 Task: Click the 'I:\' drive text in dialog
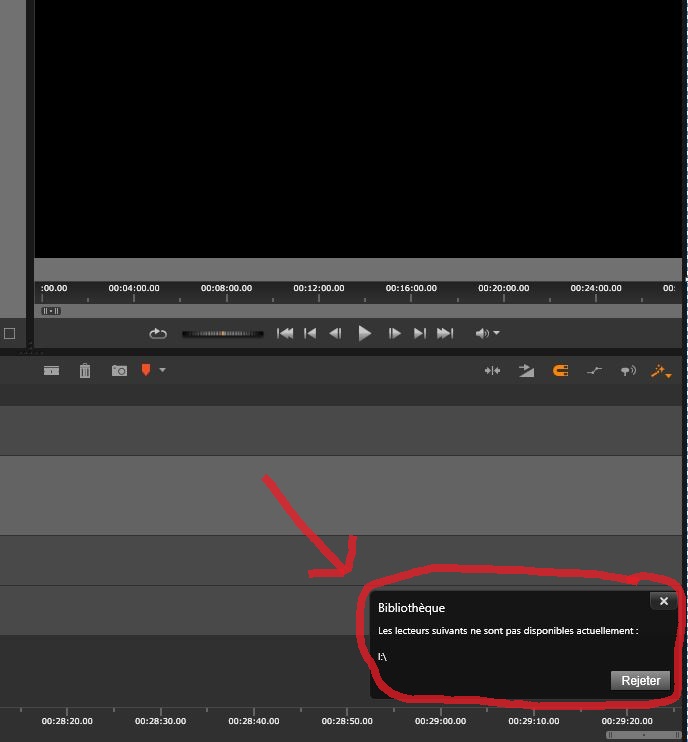point(382,656)
